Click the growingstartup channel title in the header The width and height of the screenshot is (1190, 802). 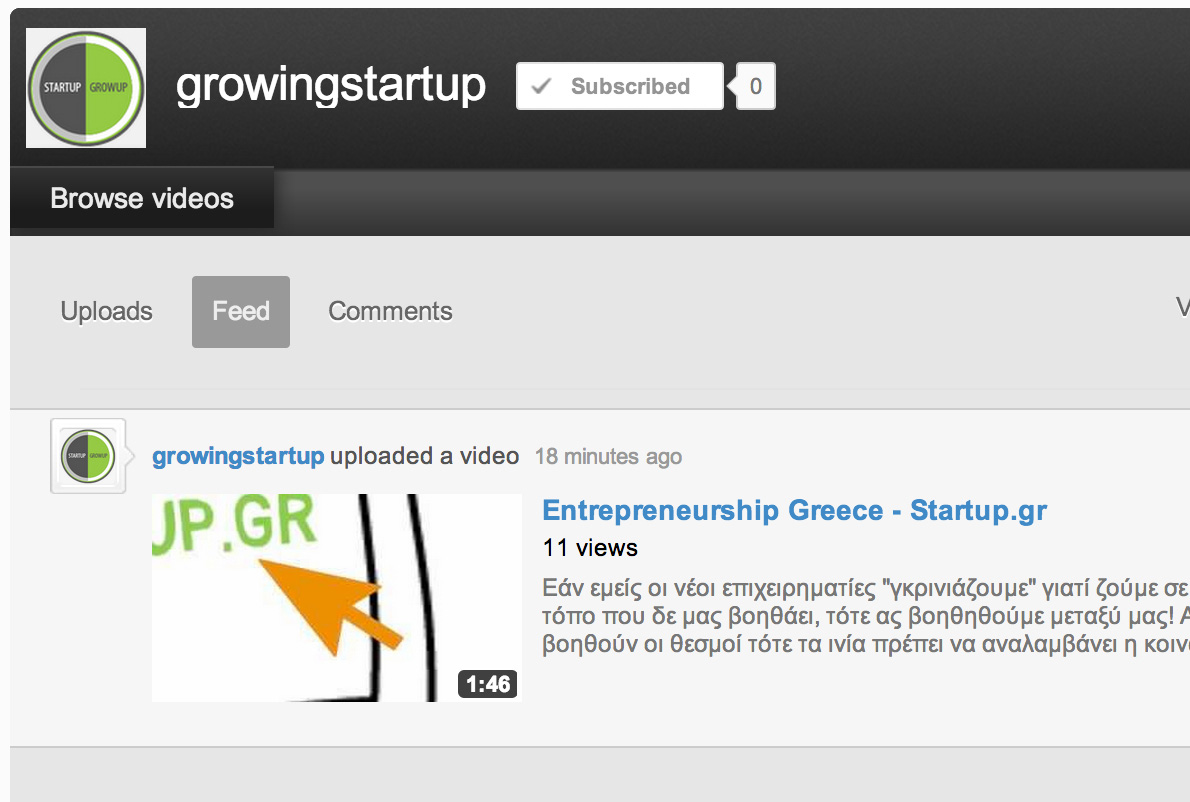(331, 86)
